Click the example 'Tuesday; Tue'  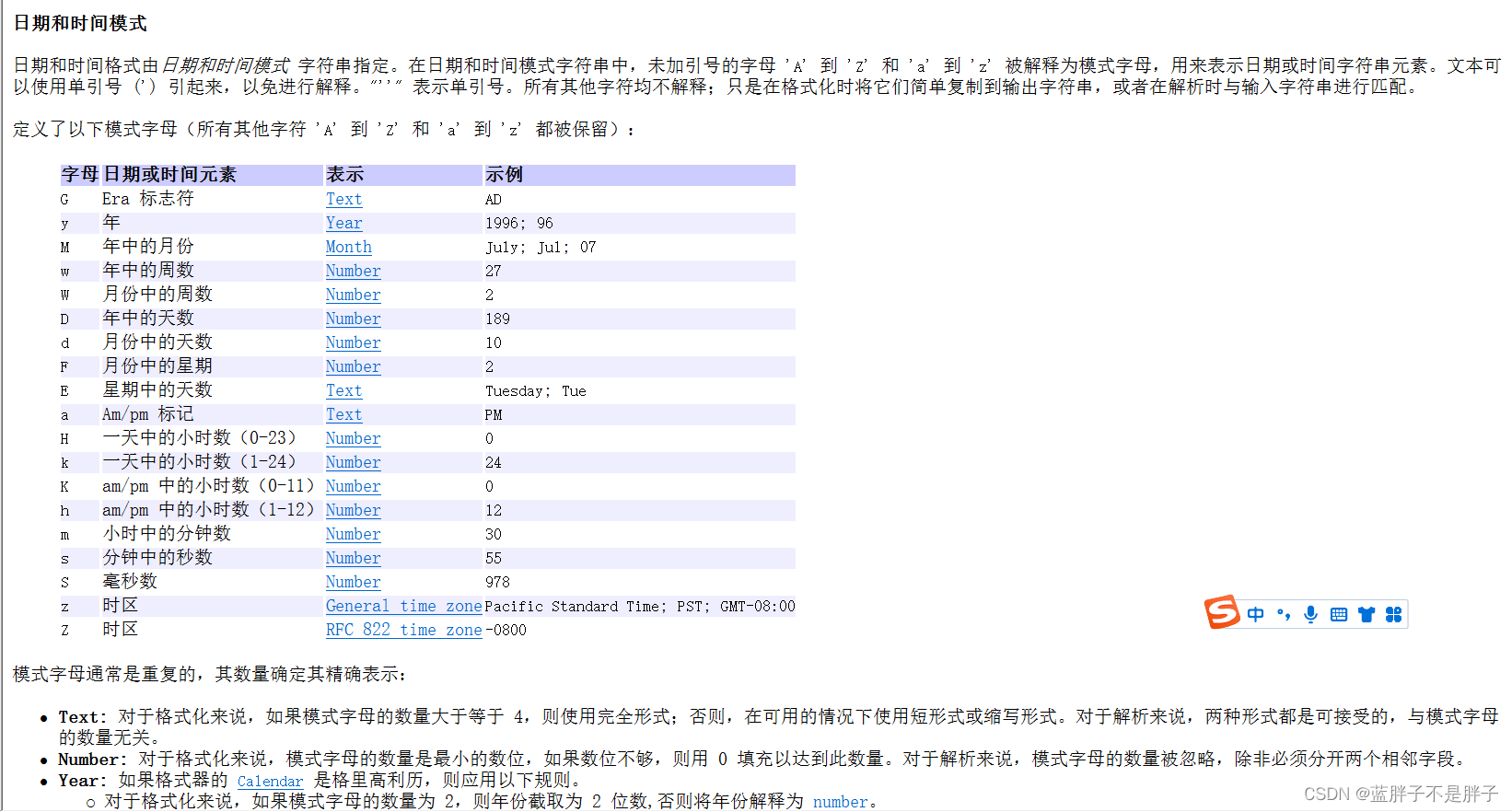point(536,390)
